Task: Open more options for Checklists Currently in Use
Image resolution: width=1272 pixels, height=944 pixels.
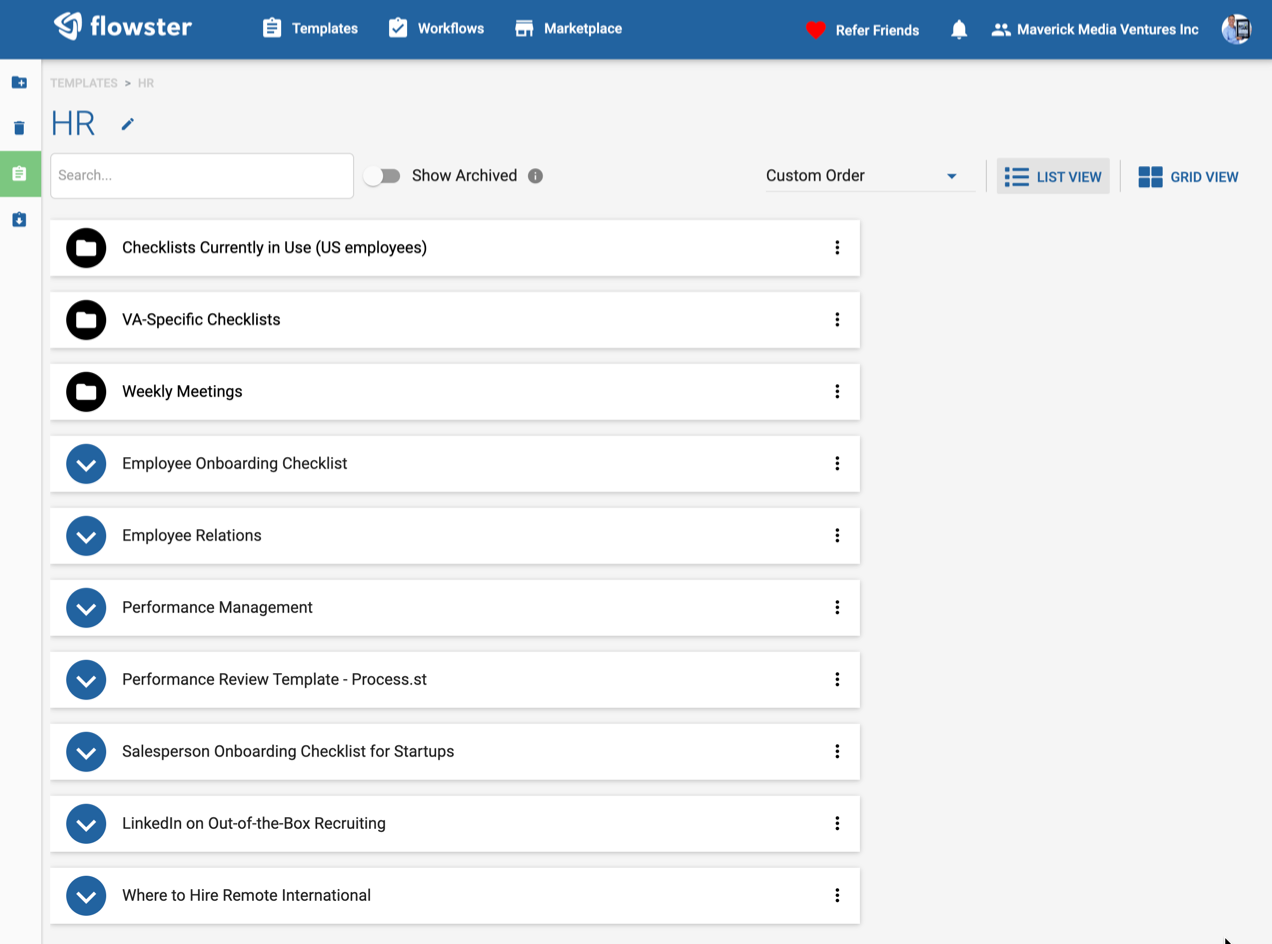Action: (837, 248)
